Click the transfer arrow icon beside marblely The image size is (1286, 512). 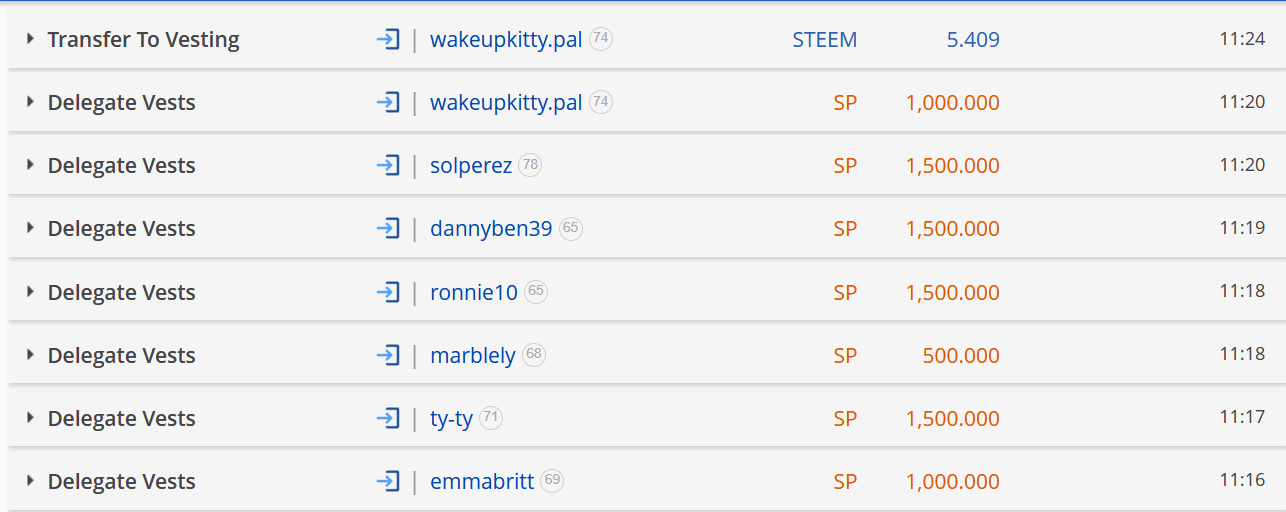(x=388, y=355)
